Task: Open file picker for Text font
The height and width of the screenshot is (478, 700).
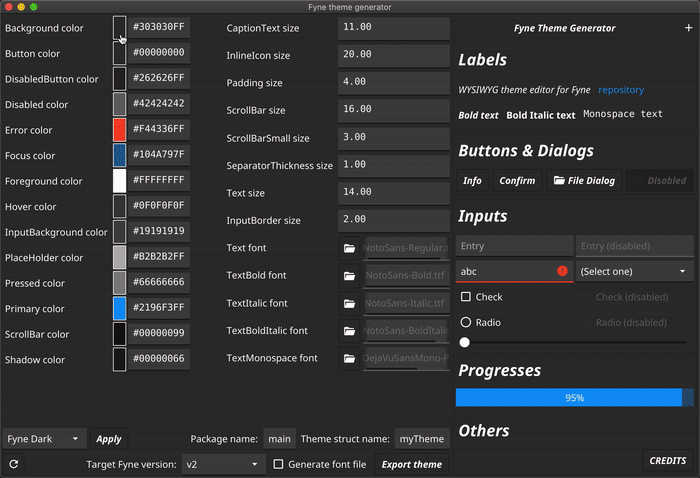Action: click(x=349, y=248)
